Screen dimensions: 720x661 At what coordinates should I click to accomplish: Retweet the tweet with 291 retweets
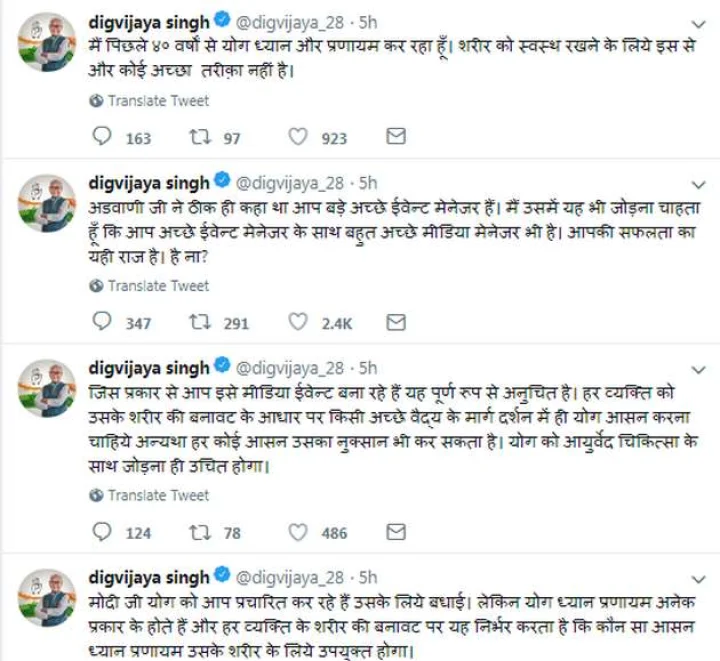197,322
